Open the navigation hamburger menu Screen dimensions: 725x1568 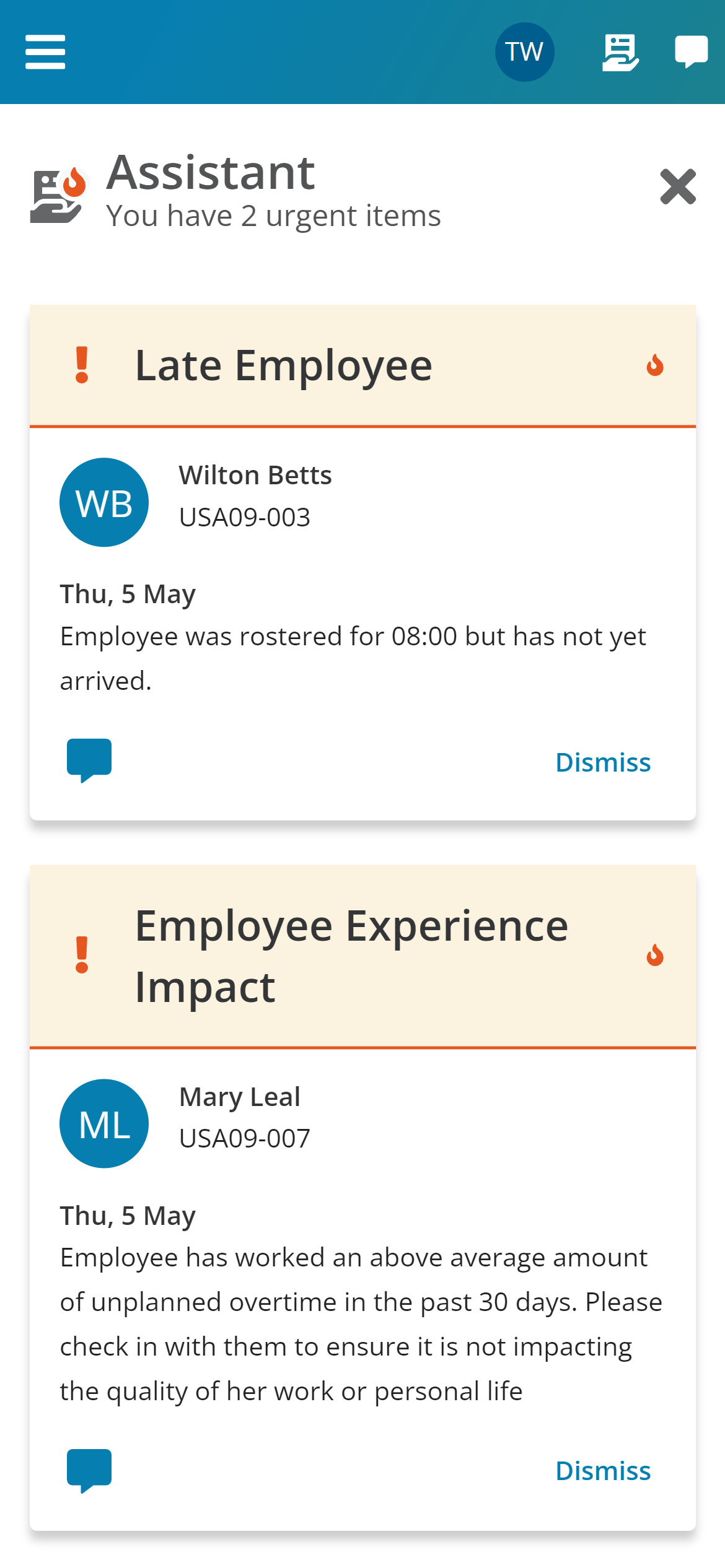45,53
